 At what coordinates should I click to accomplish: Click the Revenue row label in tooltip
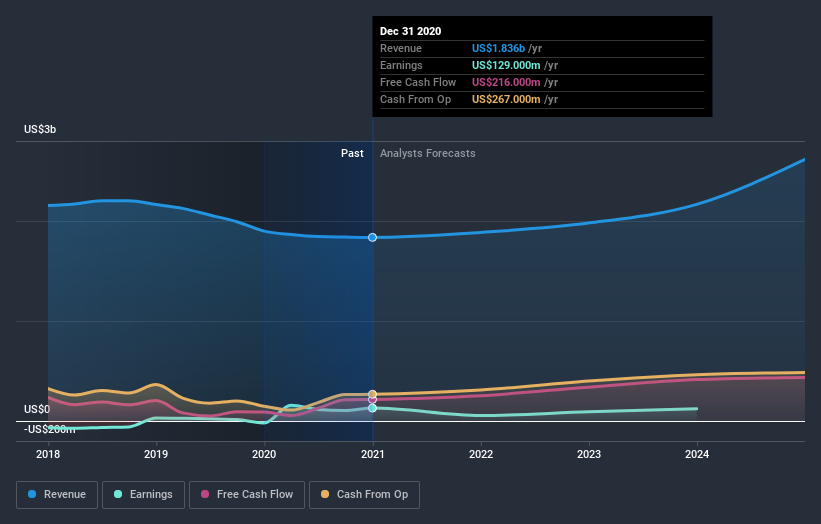pyautogui.click(x=401, y=48)
